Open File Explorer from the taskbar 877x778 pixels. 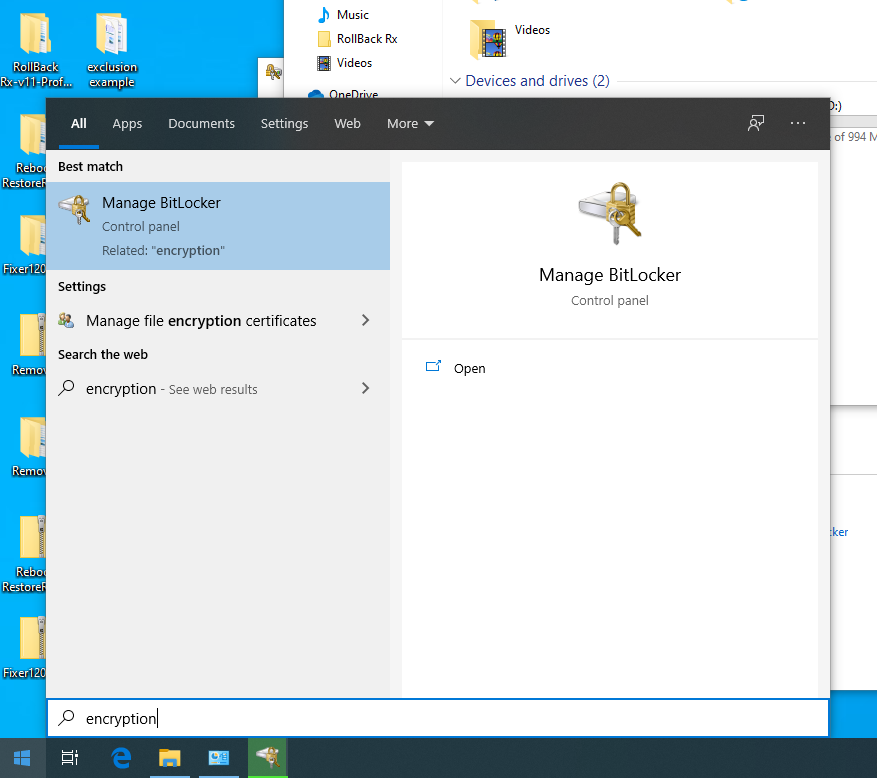point(169,758)
